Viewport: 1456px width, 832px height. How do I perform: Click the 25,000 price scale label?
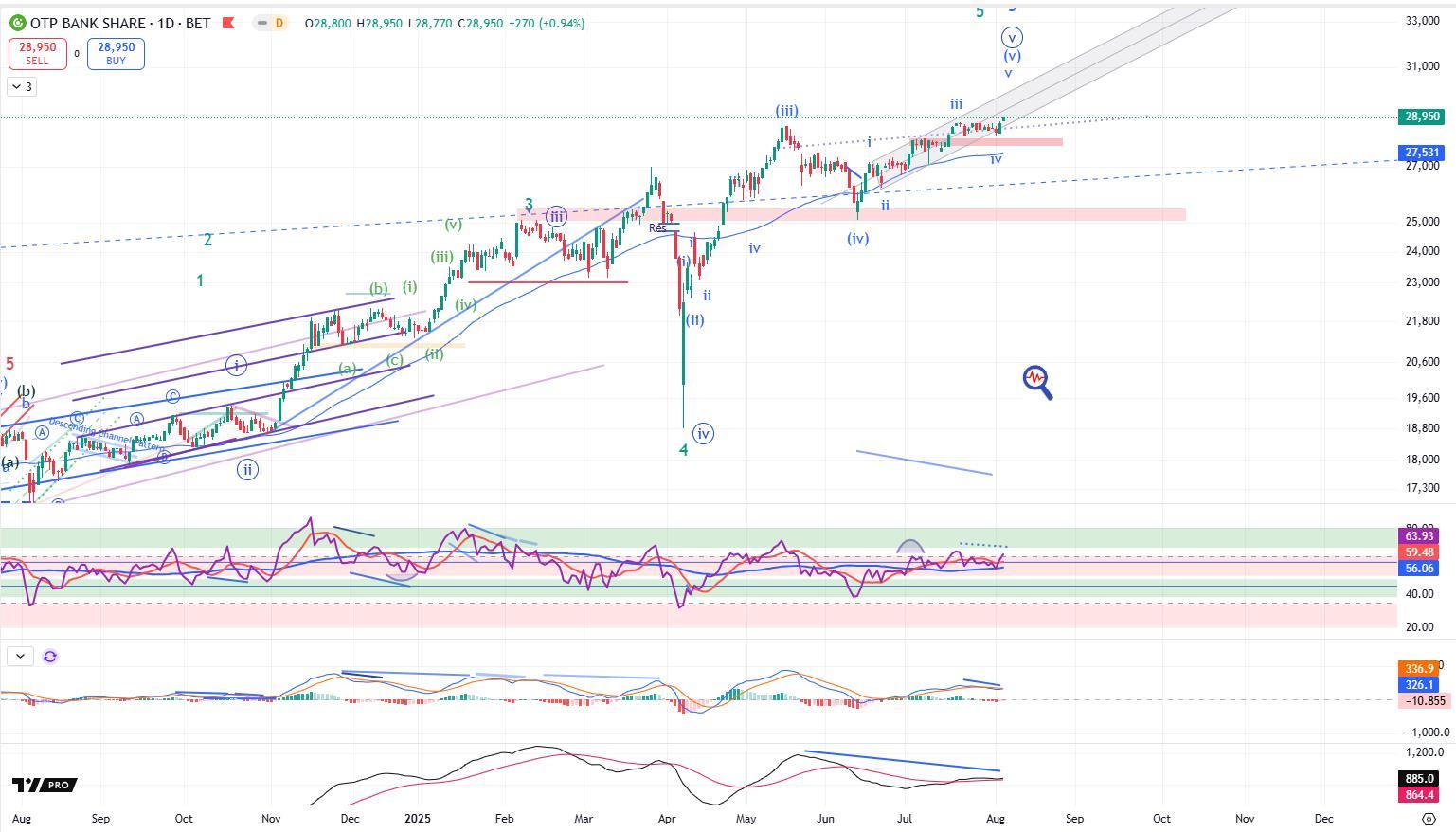coord(1423,222)
